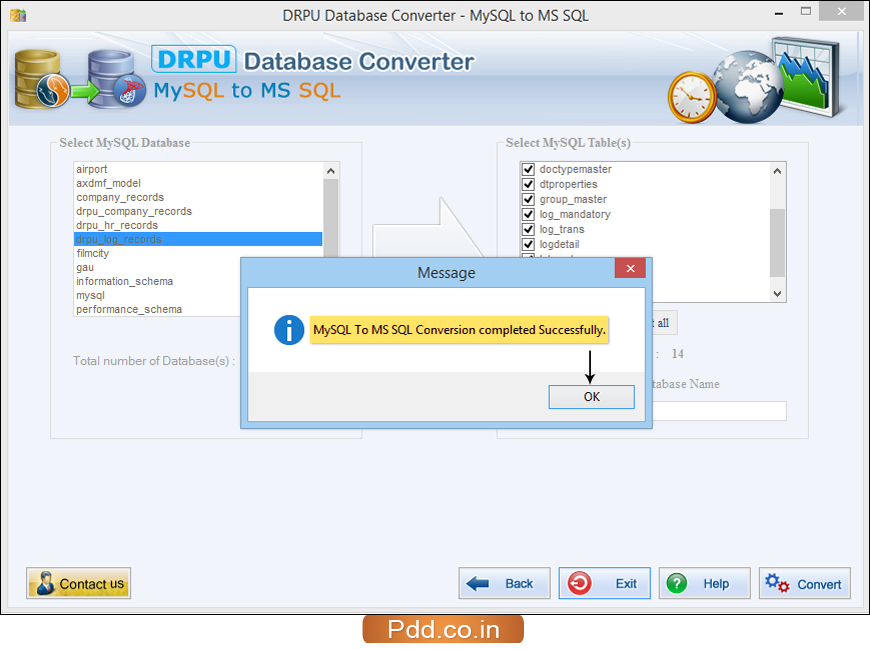Screen dimensions: 870x650
Task: Click the blue back arrow icon
Action: click(477, 583)
